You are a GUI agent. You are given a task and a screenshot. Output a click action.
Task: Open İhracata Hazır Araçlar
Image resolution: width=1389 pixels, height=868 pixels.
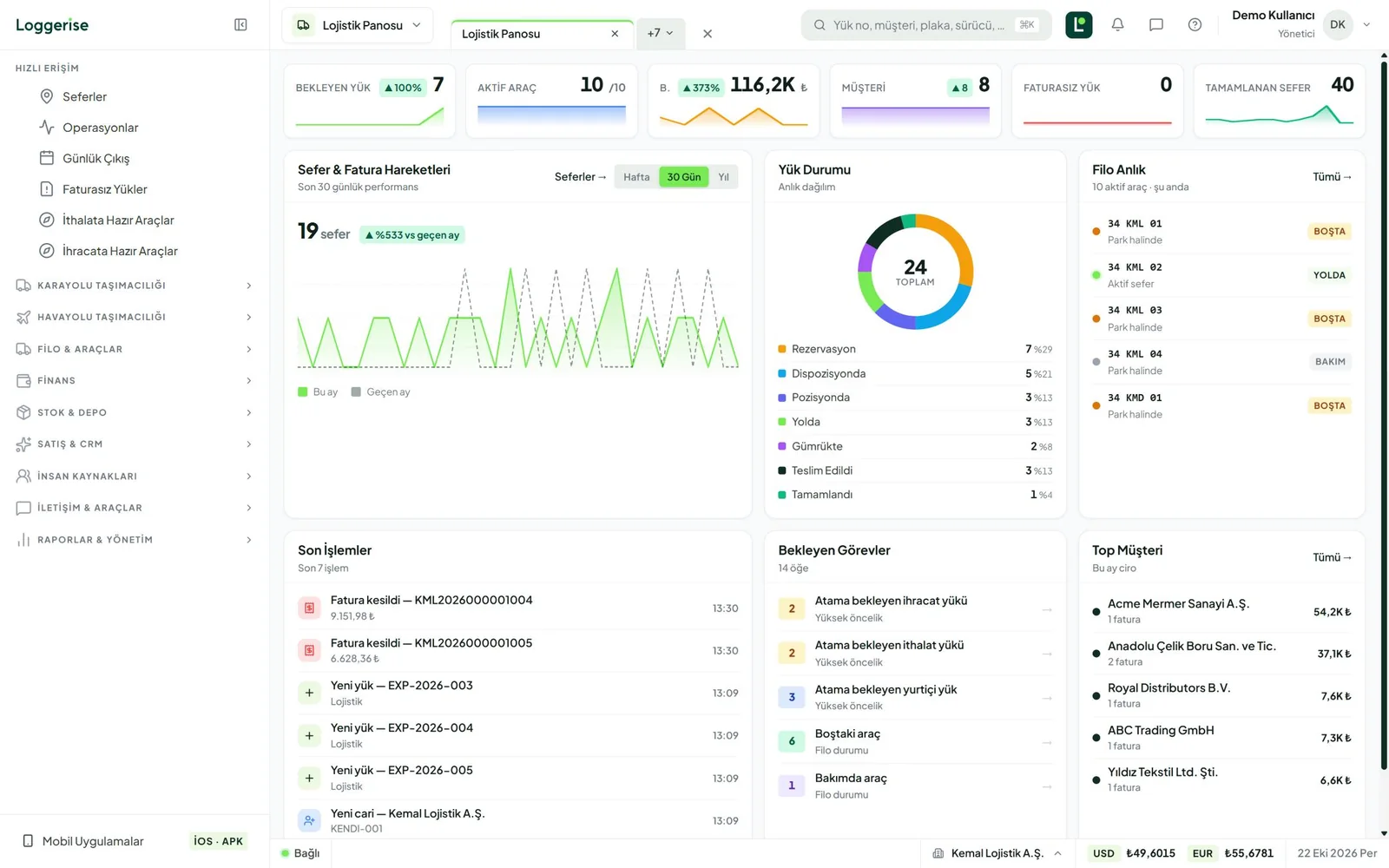[120, 251]
